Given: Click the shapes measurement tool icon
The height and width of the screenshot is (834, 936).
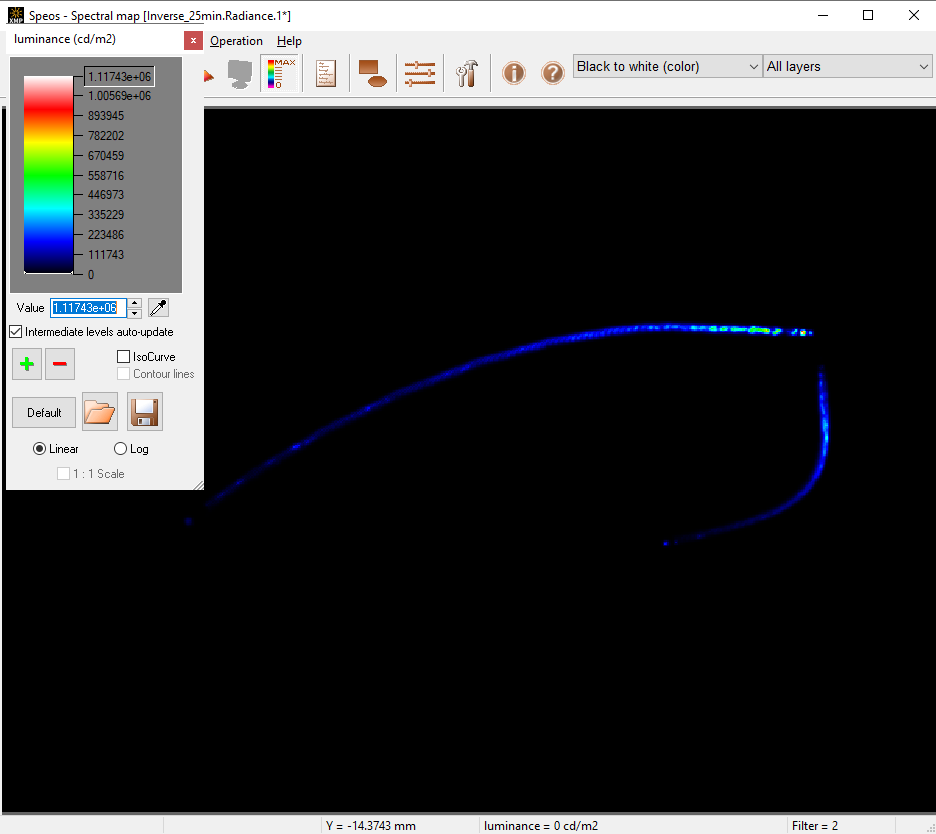Looking at the screenshot, I should click(373, 72).
